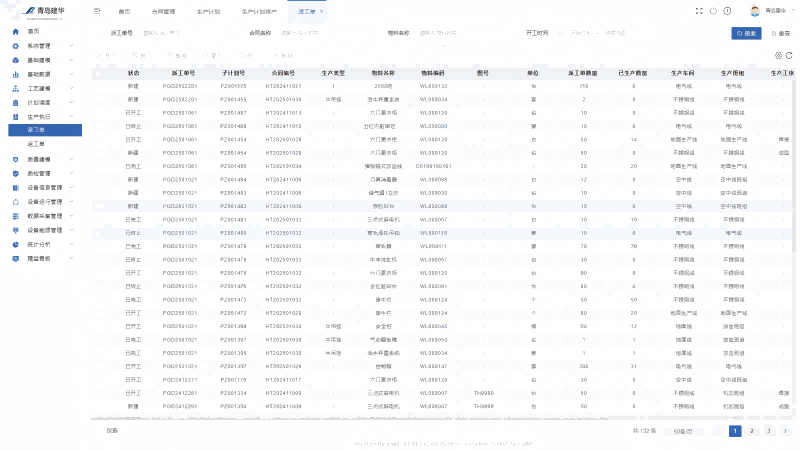Click the table refresh icon
This screenshot has height=450, width=800.
click(x=789, y=55)
